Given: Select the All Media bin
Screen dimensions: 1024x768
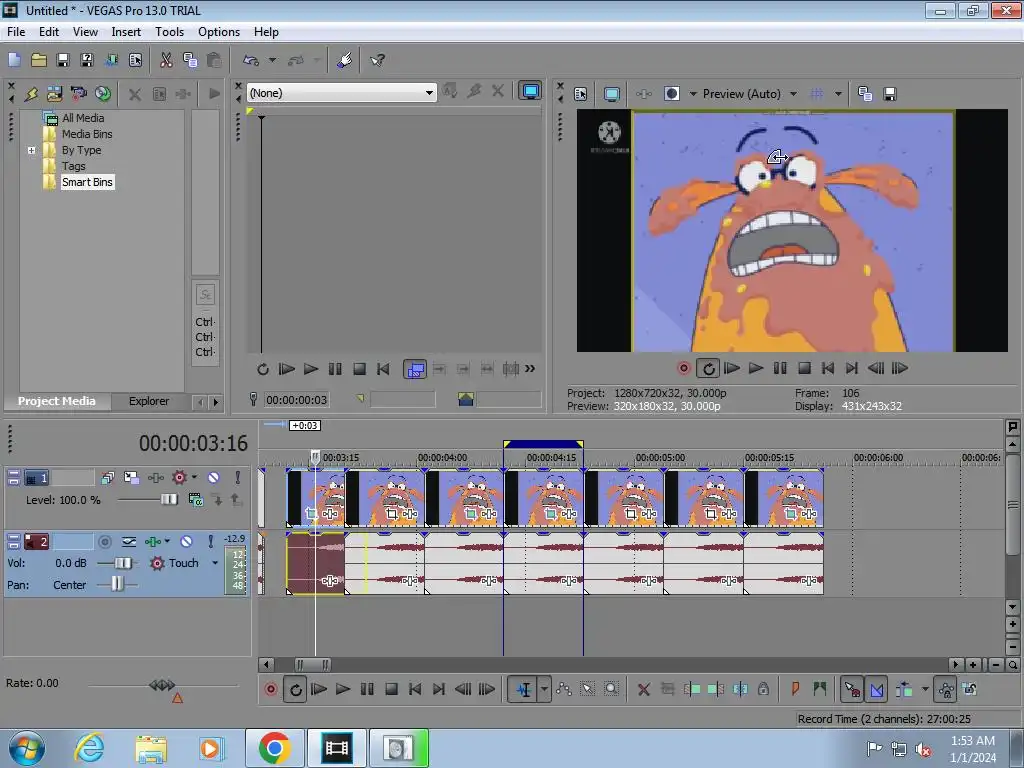Looking at the screenshot, I should (x=83, y=118).
